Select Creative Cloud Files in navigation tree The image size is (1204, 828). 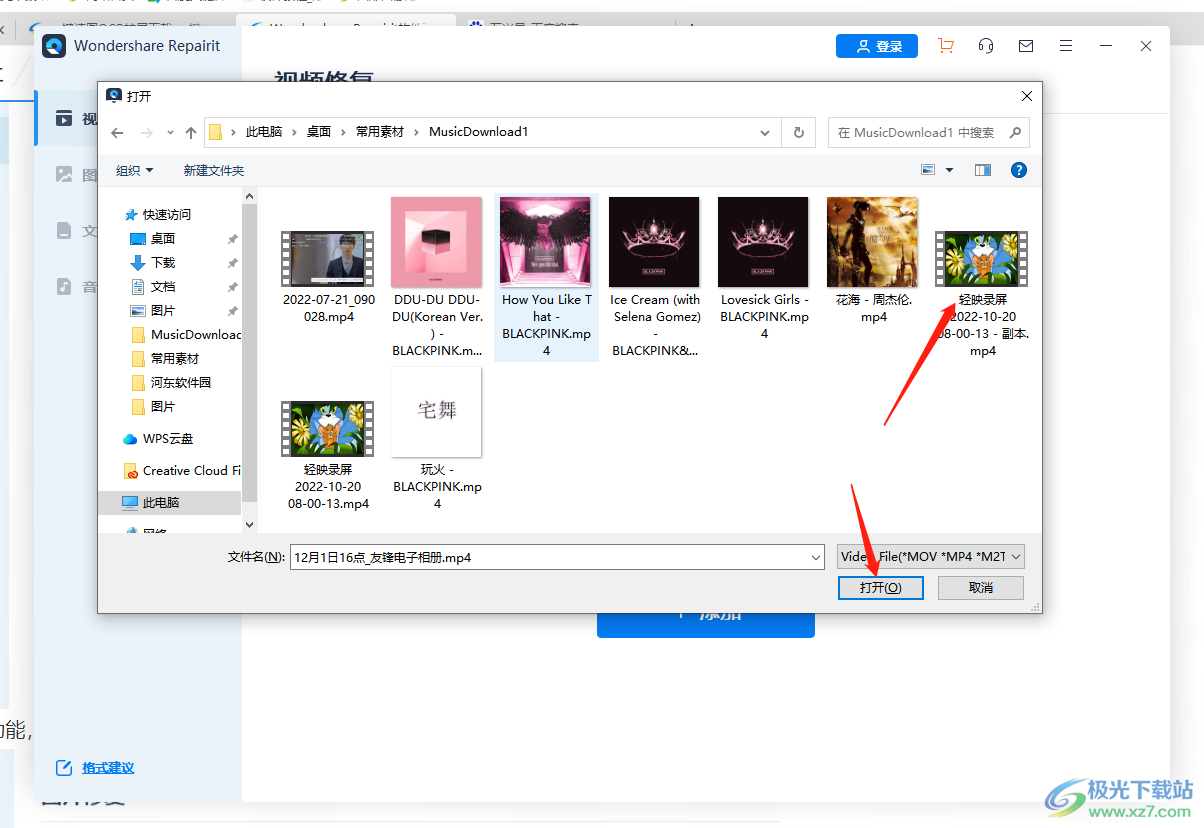point(181,471)
